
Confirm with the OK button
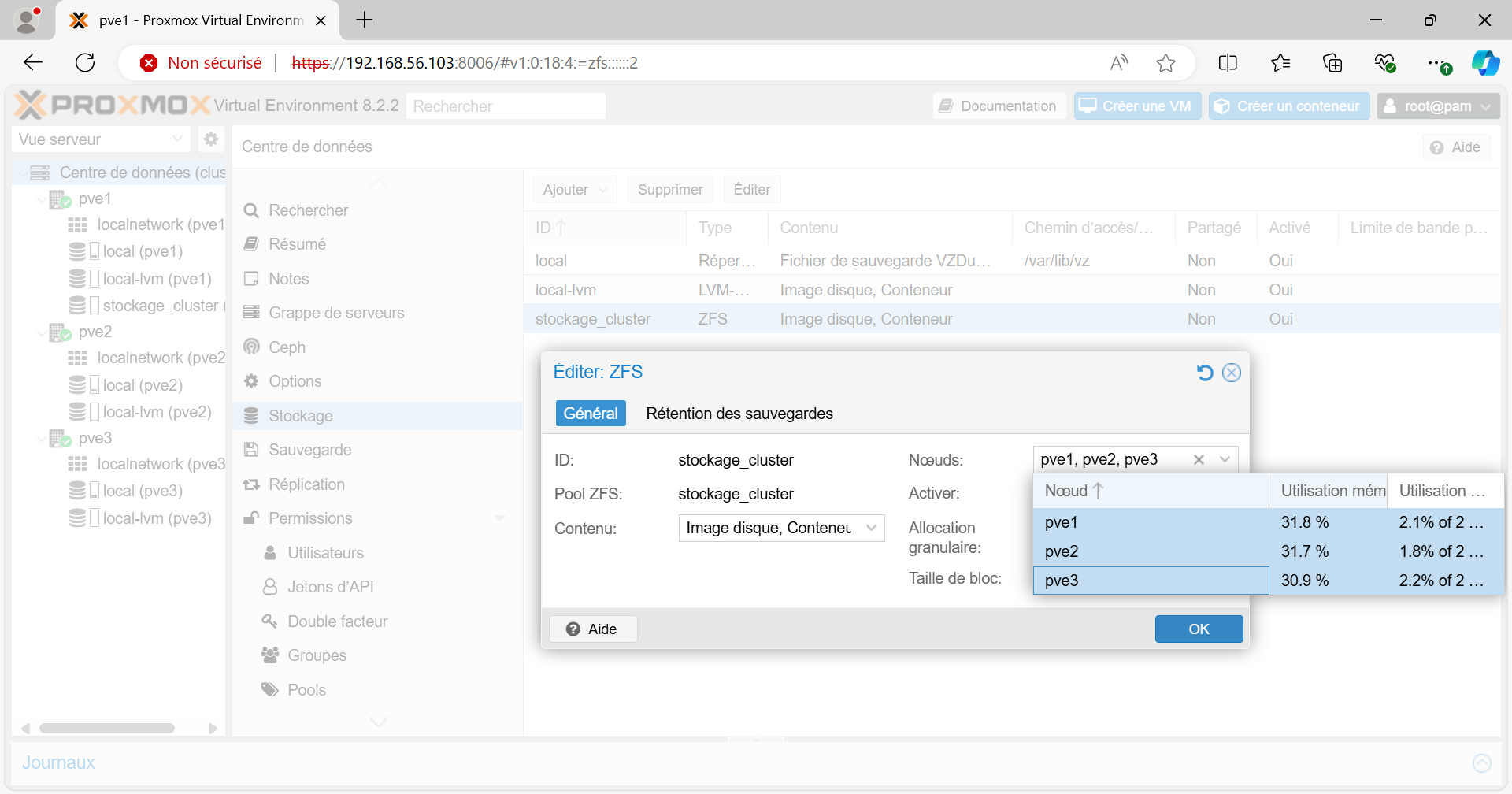point(1199,629)
